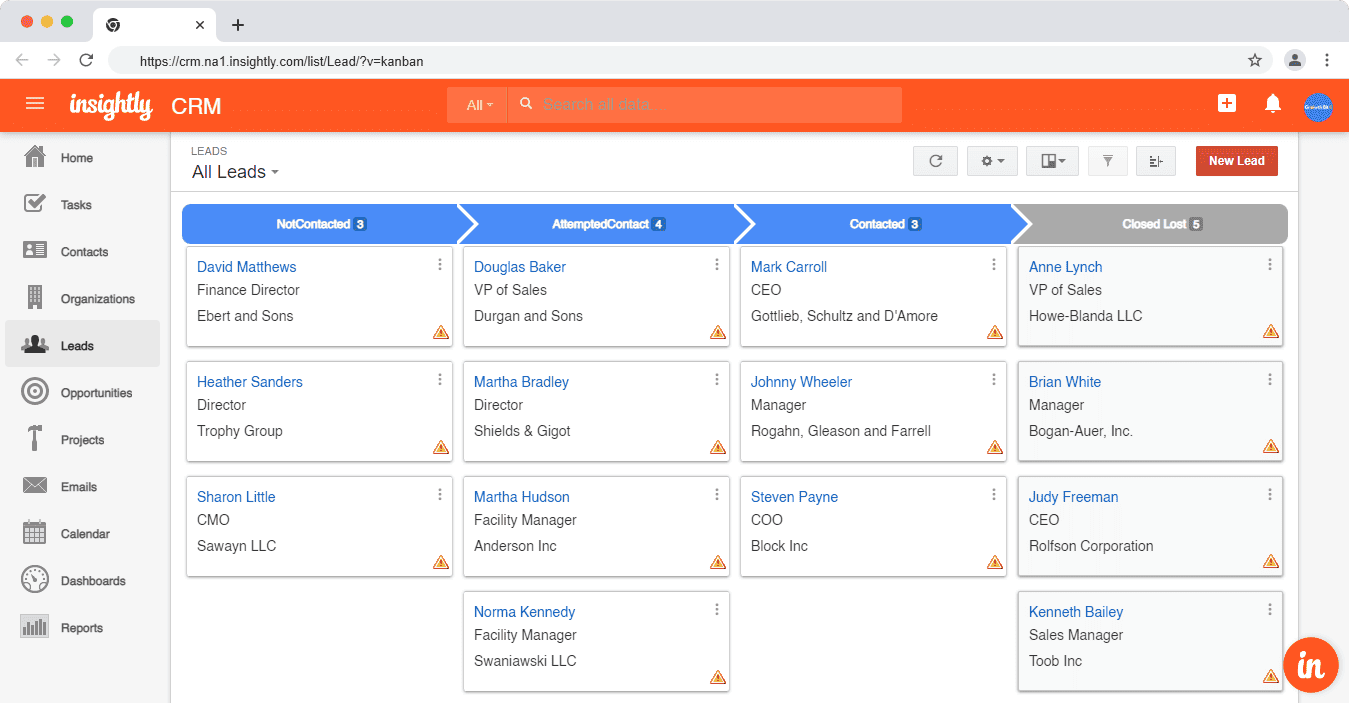Select the Opportunities icon in the sidebar
This screenshot has height=703, width=1349.
click(35, 392)
